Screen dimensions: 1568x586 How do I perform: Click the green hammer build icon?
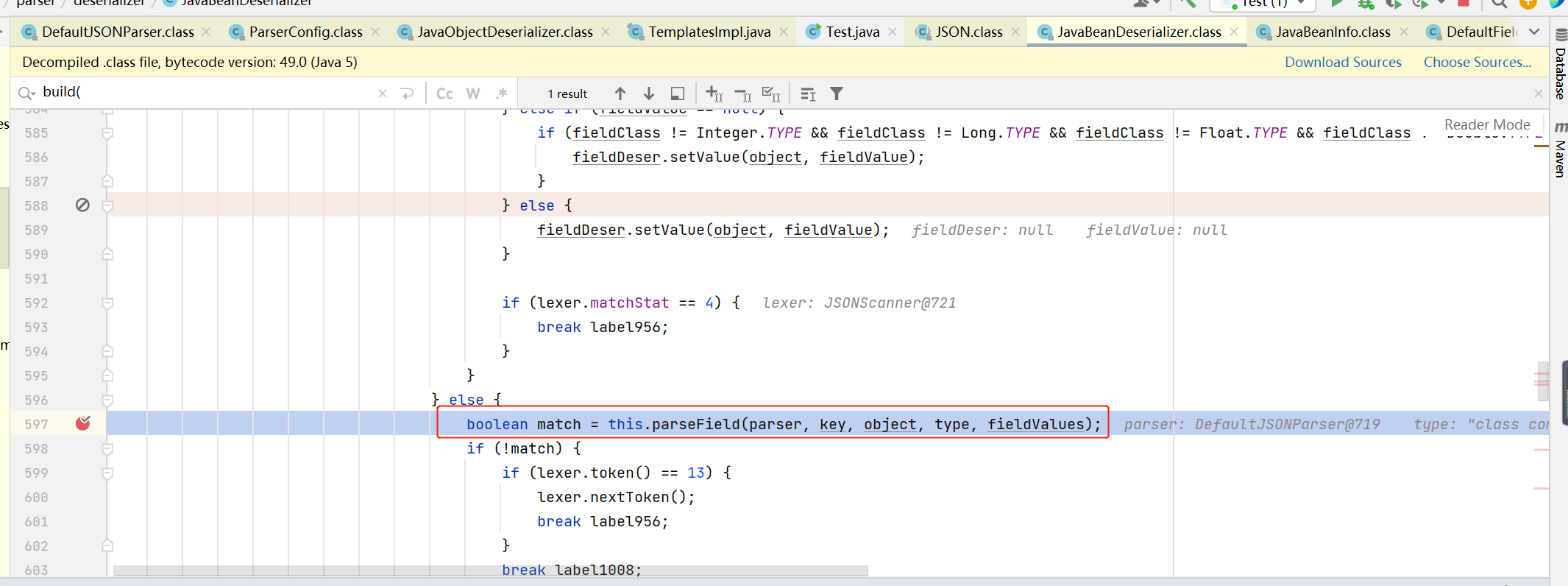[x=1187, y=4]
